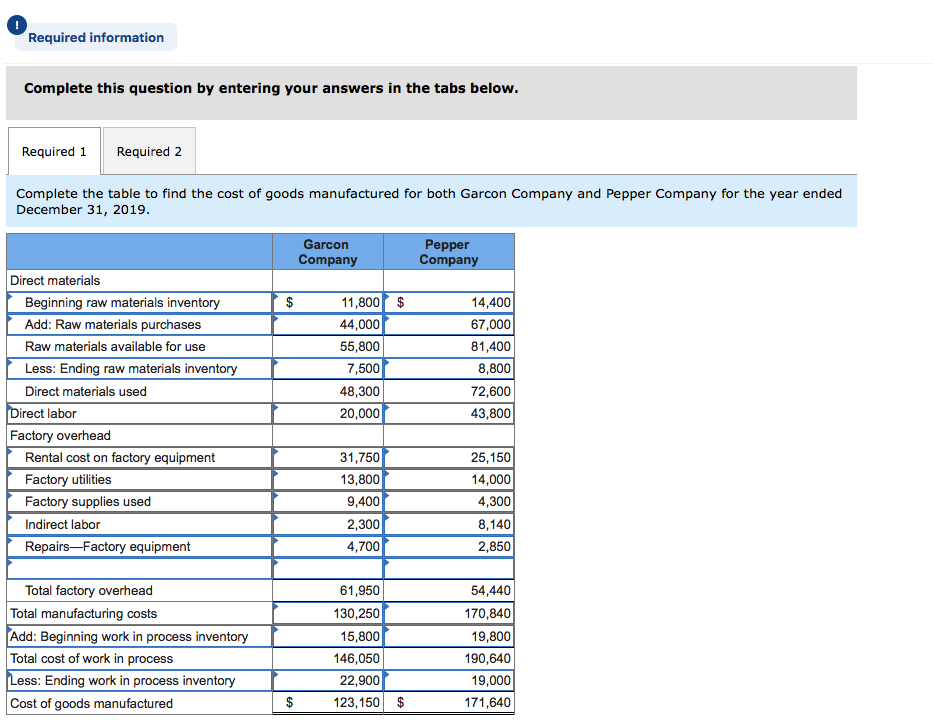Click Pepper direct labor 43,800 field
The image size is (933, 720).
click(x=449, y=413)
